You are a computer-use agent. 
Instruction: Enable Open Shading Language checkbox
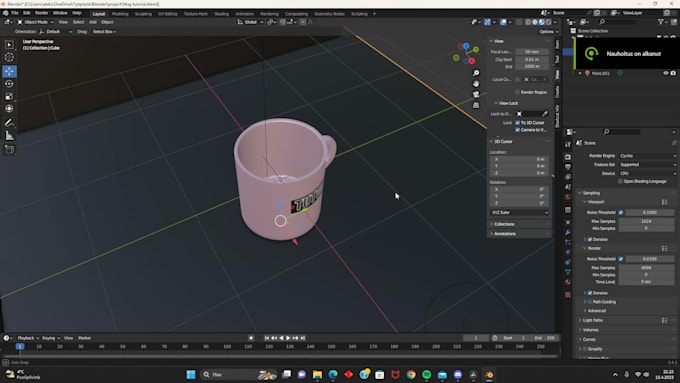(620, 181)
